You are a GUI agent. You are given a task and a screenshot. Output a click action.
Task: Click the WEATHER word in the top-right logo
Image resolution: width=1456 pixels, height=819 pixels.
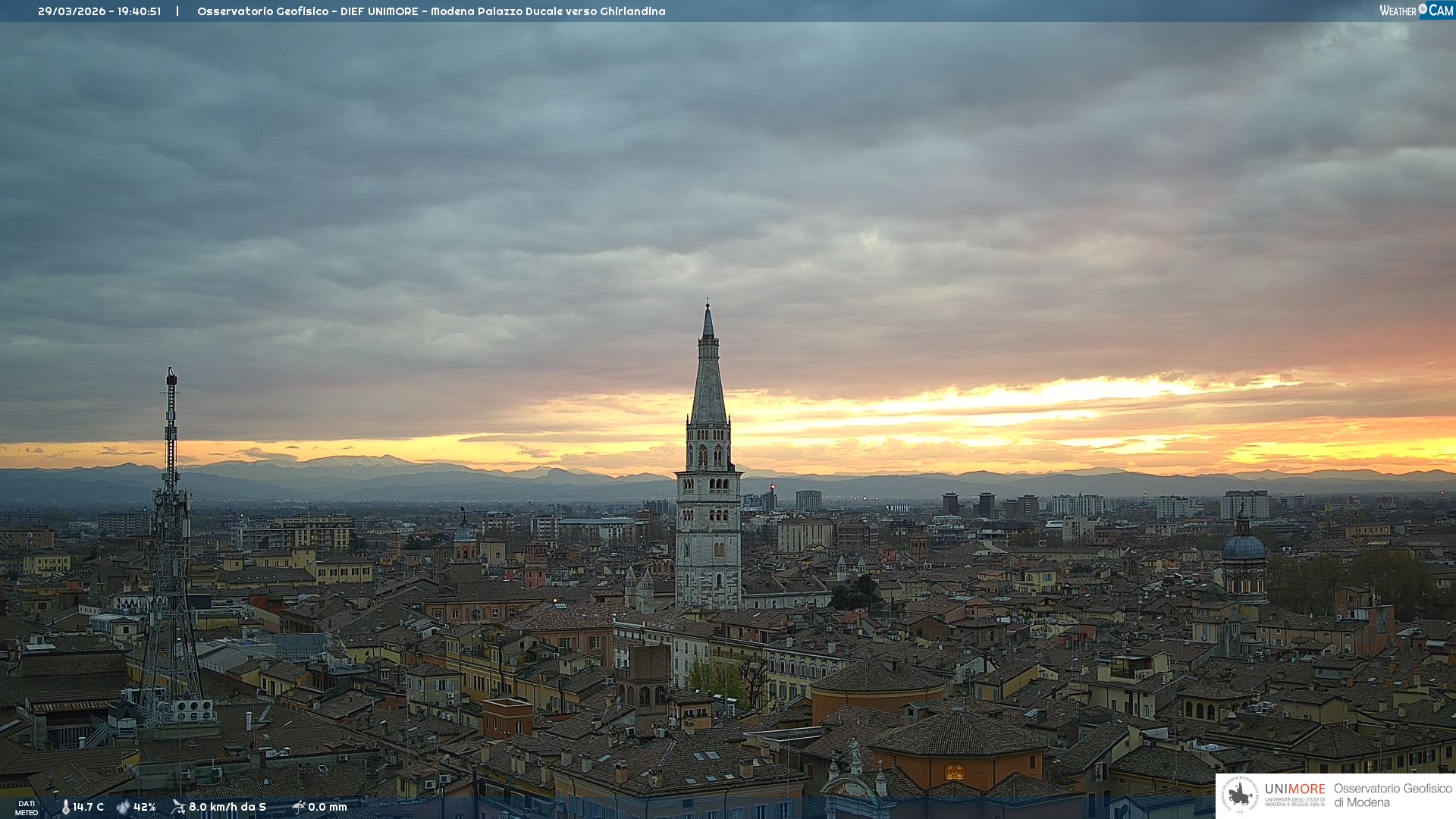tap(1398, 11)
